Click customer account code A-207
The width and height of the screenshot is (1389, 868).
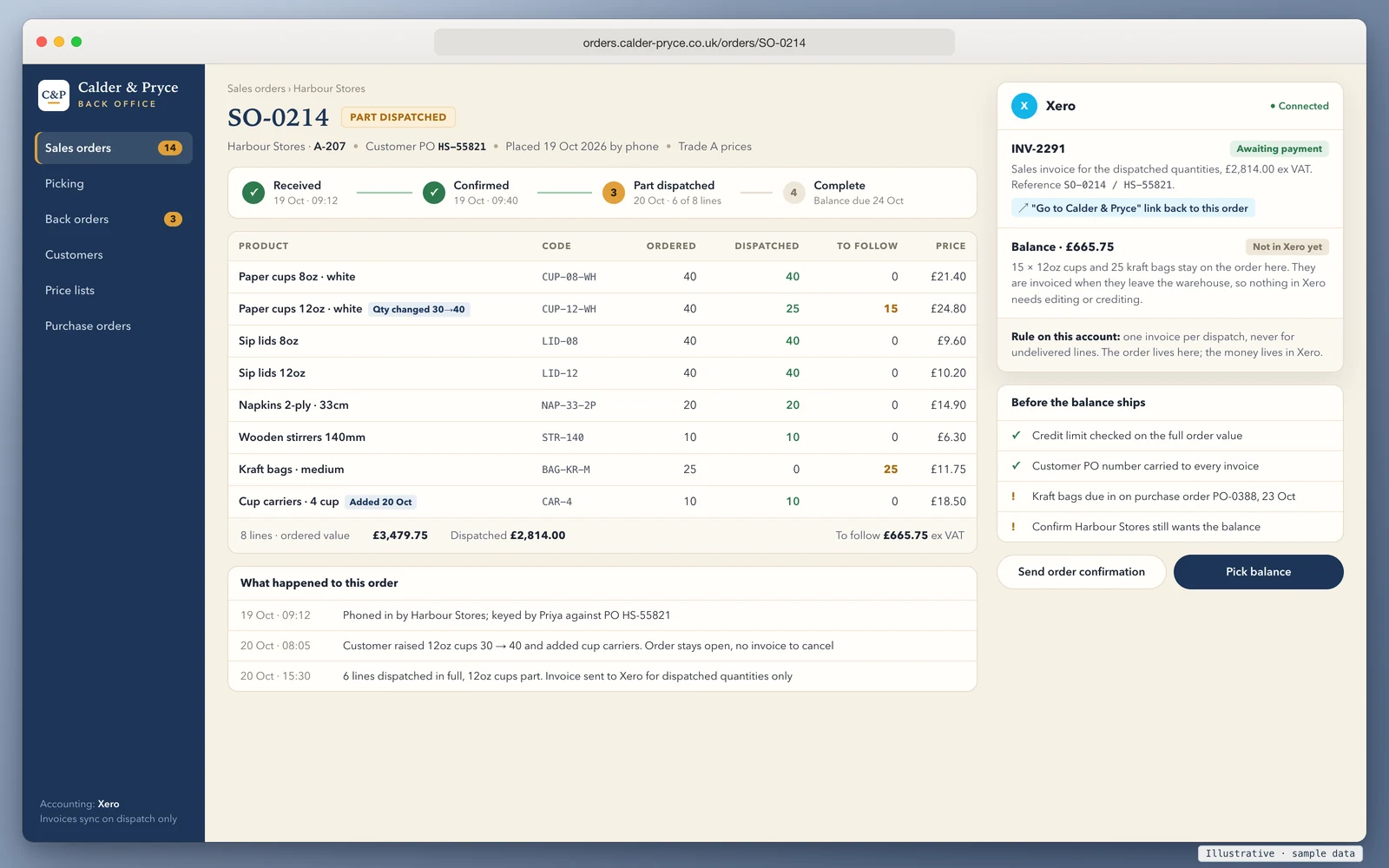tap(330, 147)
